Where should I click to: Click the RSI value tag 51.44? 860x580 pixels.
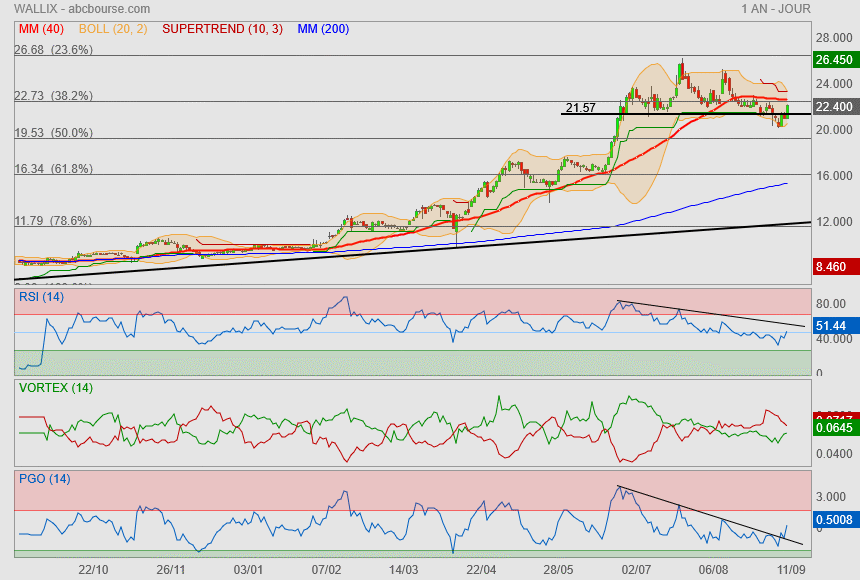(833, 326)
